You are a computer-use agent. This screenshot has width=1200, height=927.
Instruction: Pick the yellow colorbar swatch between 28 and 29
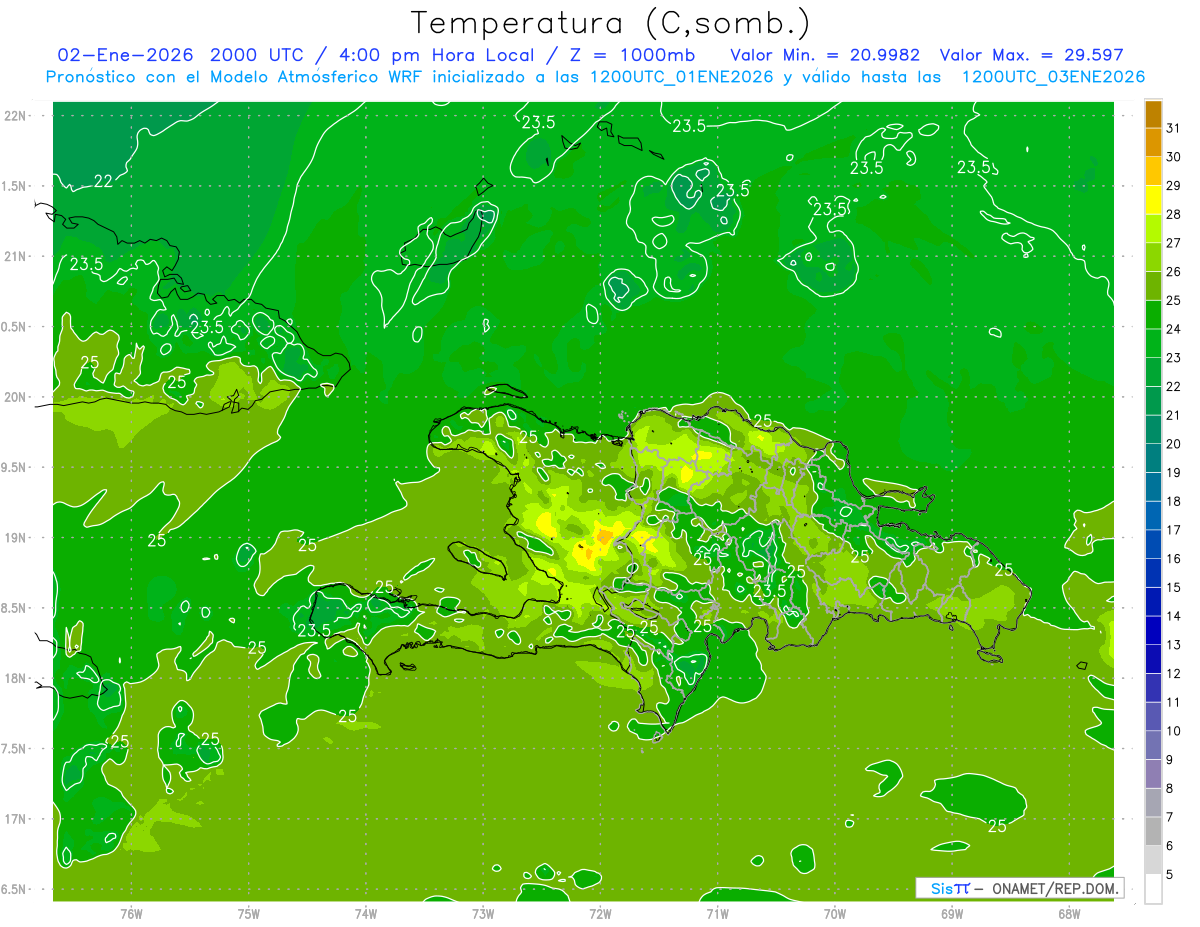[x=1154, y=200]
